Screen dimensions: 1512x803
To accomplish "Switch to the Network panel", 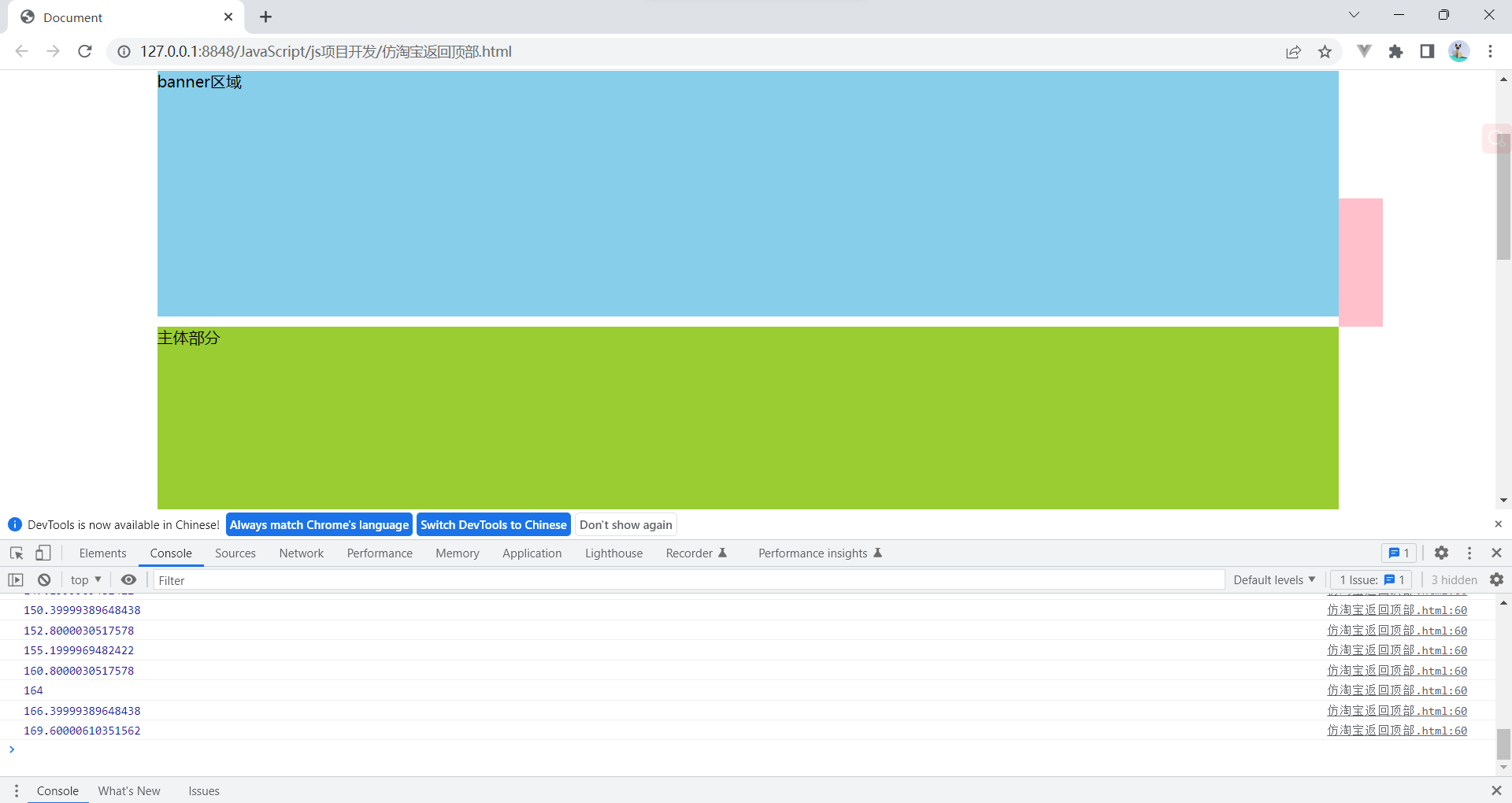I will (301, 553).
